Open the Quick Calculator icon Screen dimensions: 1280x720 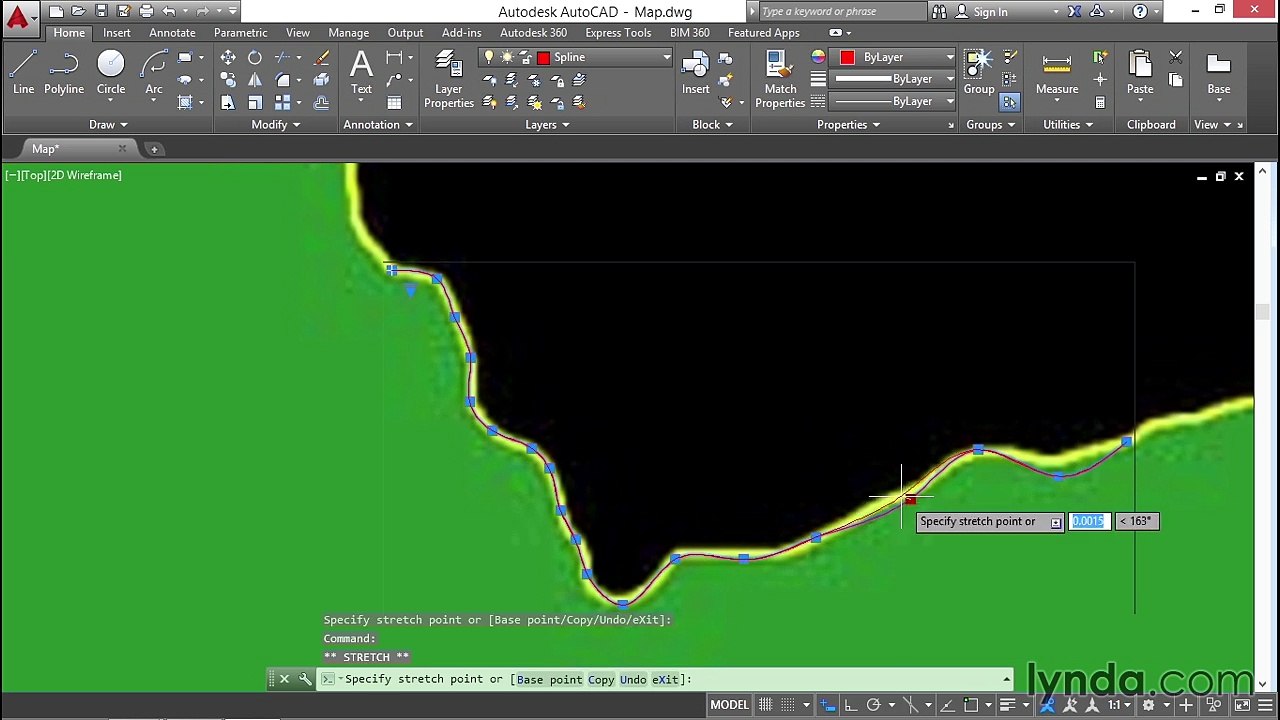[1100, 102]
